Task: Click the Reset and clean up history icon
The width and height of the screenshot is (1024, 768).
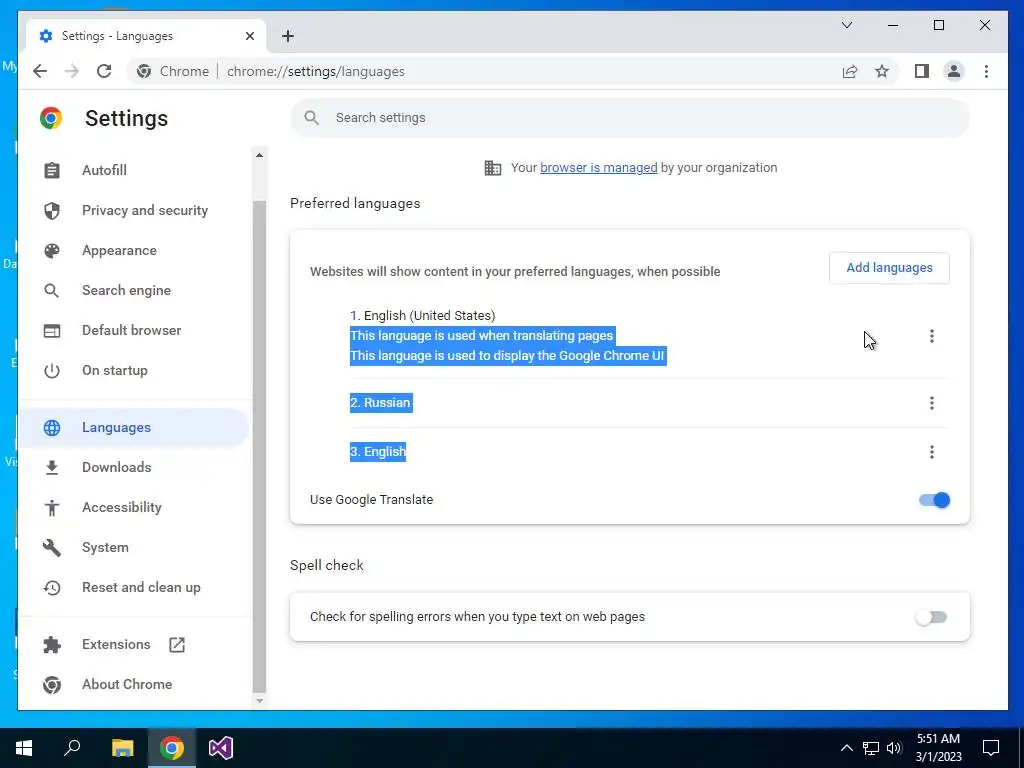Action: coord(52,588)
